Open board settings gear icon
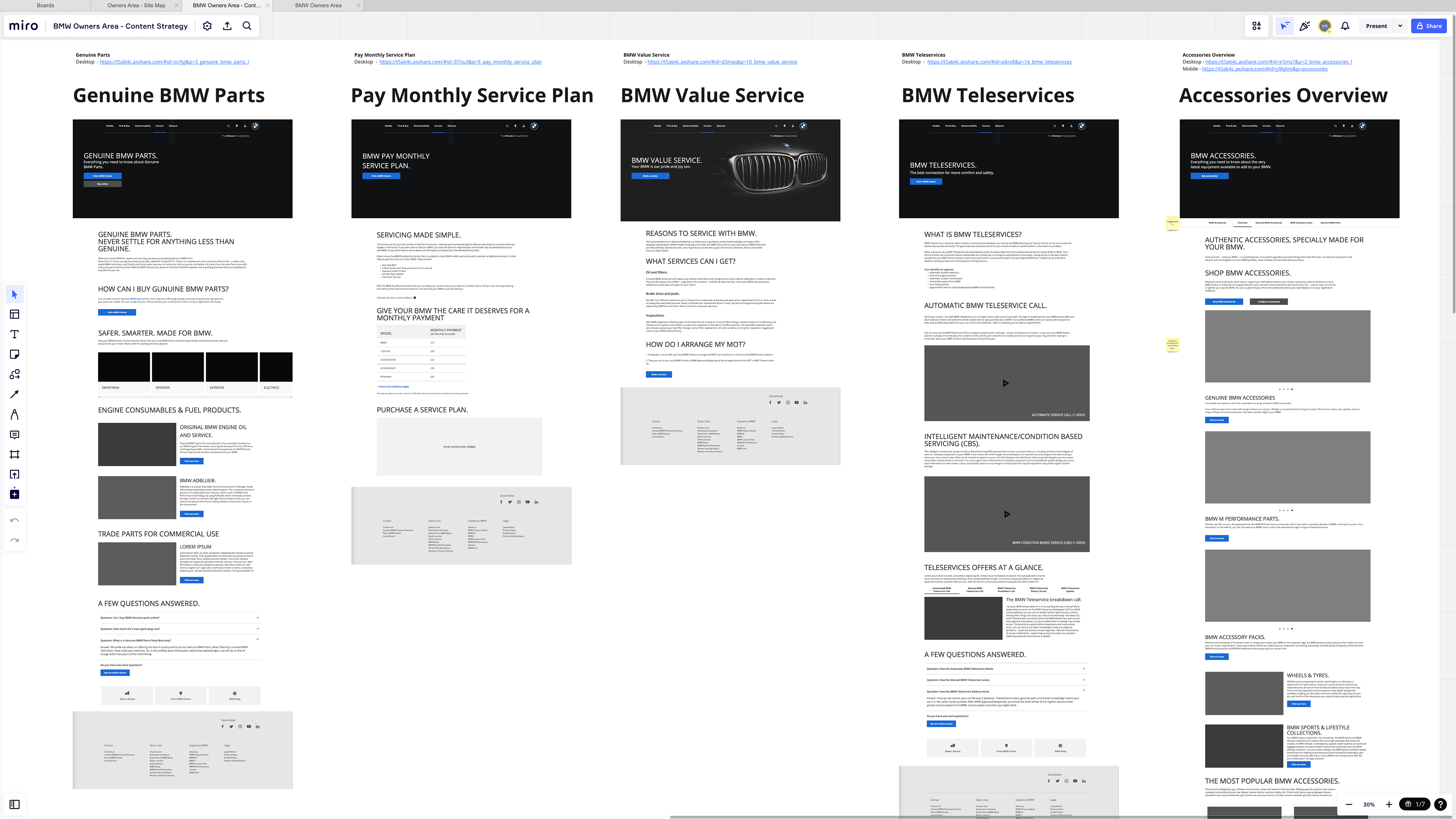The width and height of the screenshot is (1456, 819). click(207, 26)
